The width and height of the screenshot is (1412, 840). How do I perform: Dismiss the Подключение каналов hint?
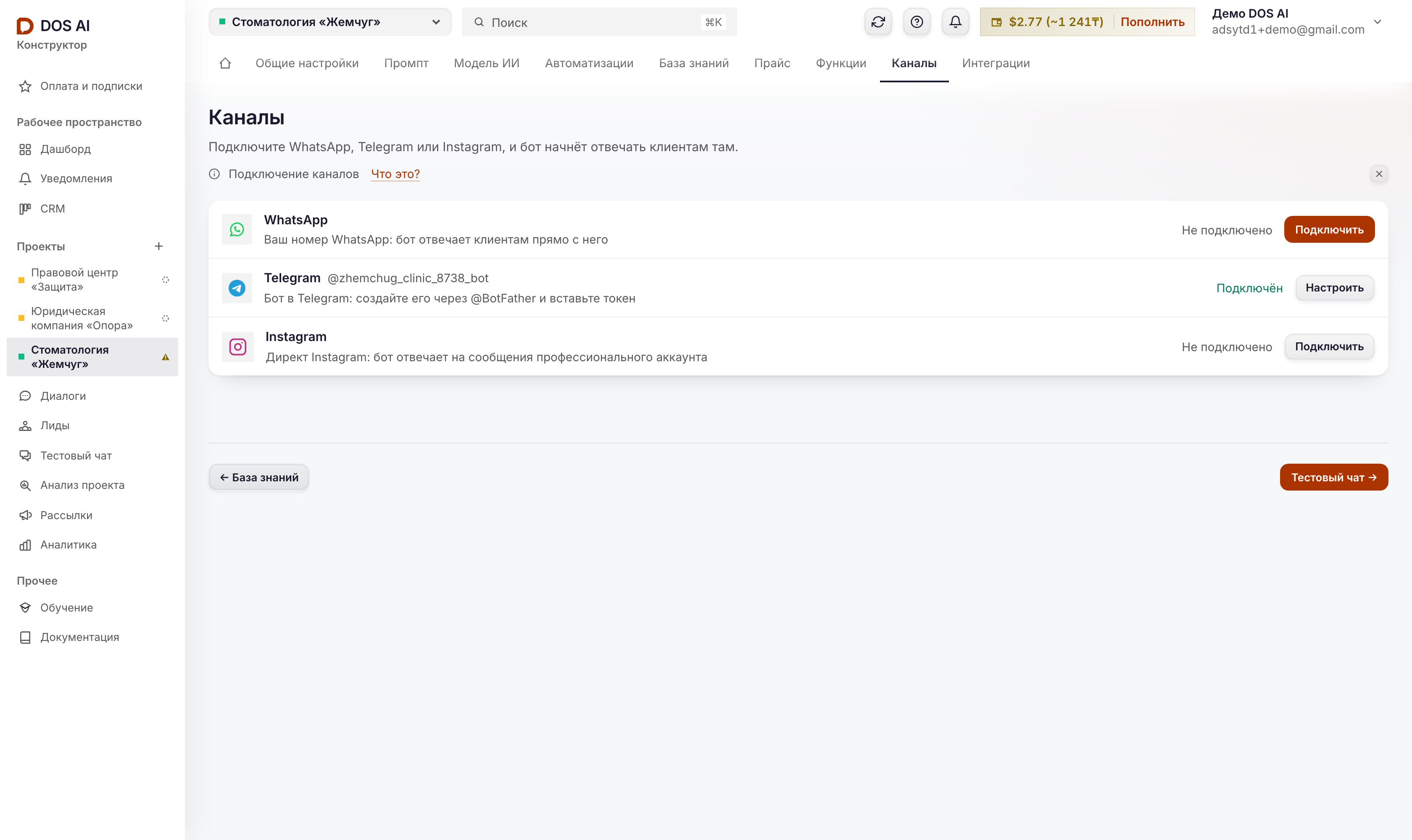click(1378, 174)
